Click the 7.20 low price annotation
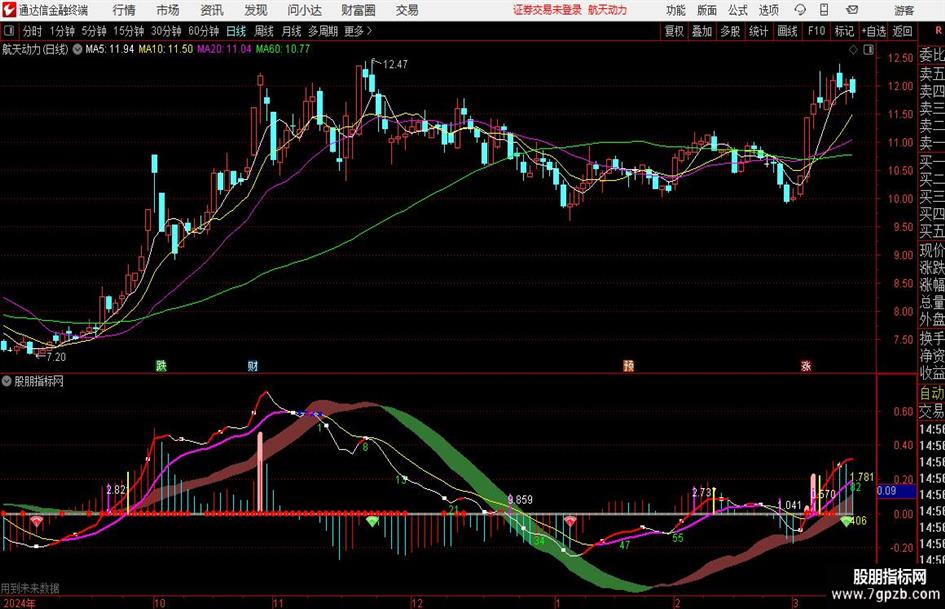Screen dimensions: 945x609 point(56,357)
